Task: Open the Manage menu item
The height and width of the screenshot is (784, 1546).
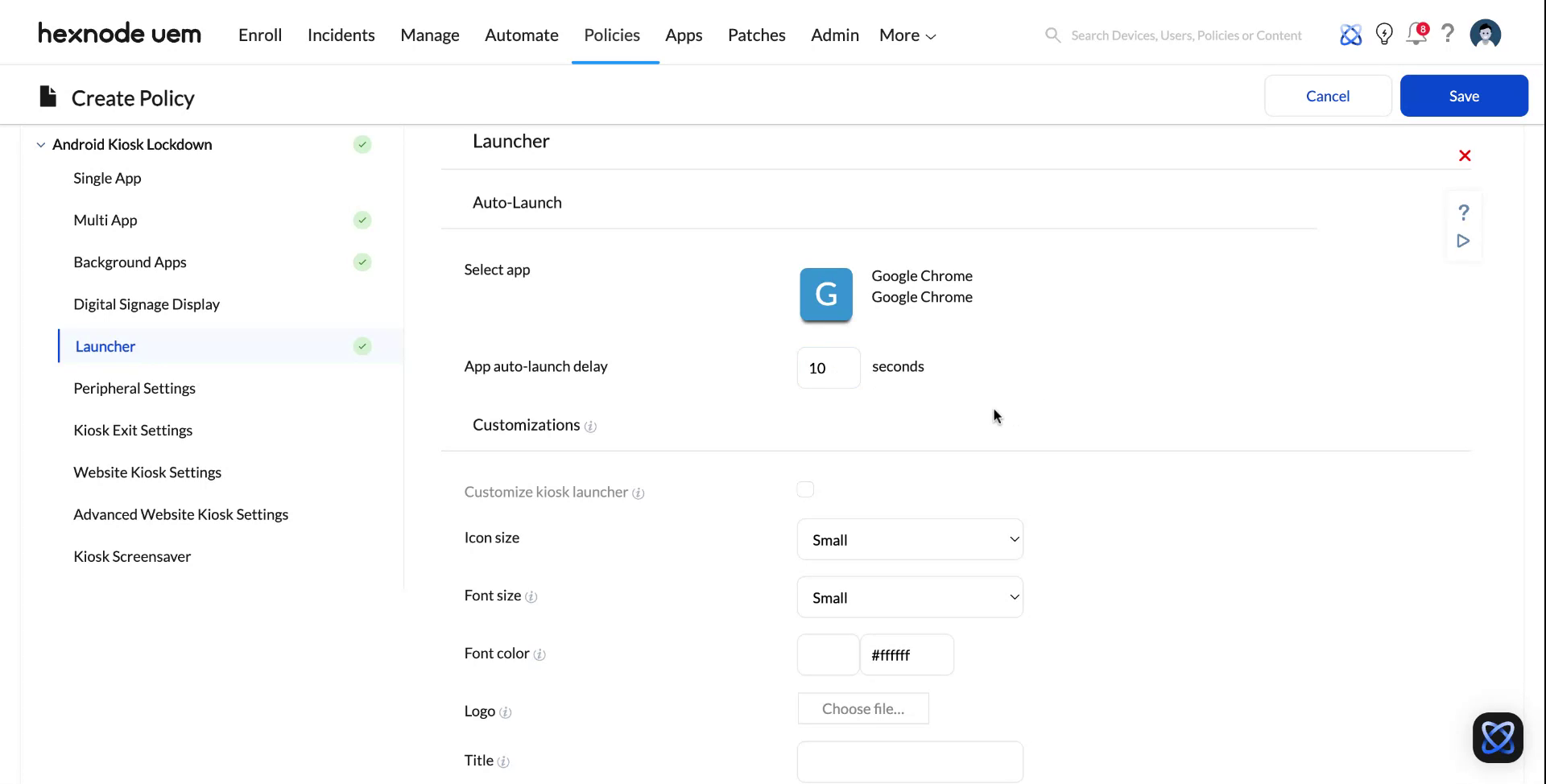Action: pyautogui.click(x=429, y=35)
